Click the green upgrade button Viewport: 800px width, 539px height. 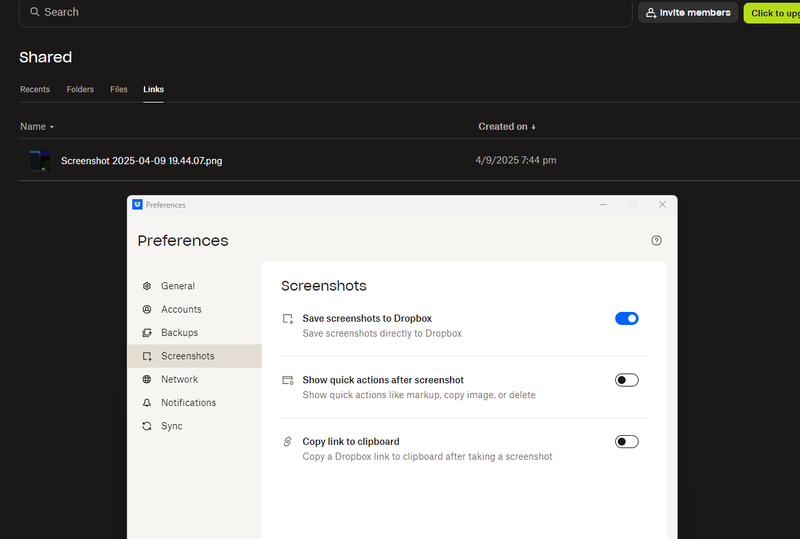(772, 13)
